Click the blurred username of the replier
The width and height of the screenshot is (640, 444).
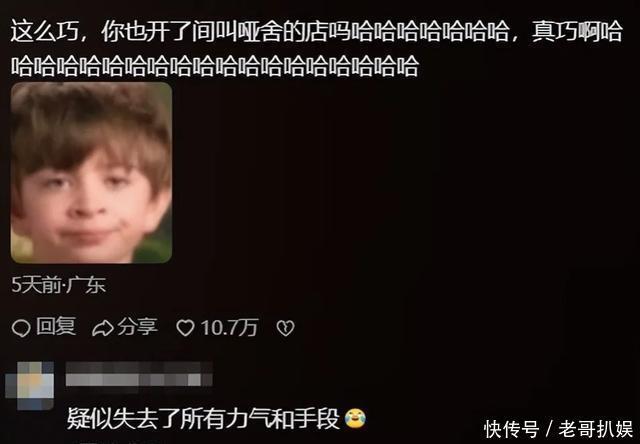click(139, 374)
